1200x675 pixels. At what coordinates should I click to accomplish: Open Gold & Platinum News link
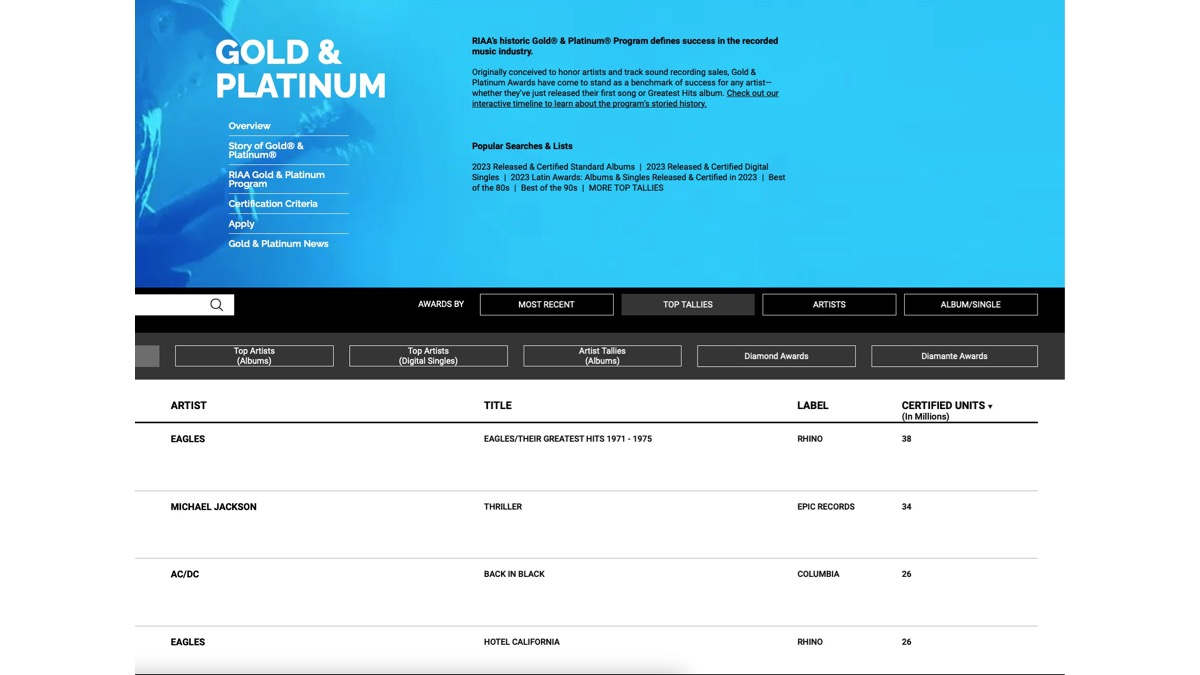tap(278, 244)
